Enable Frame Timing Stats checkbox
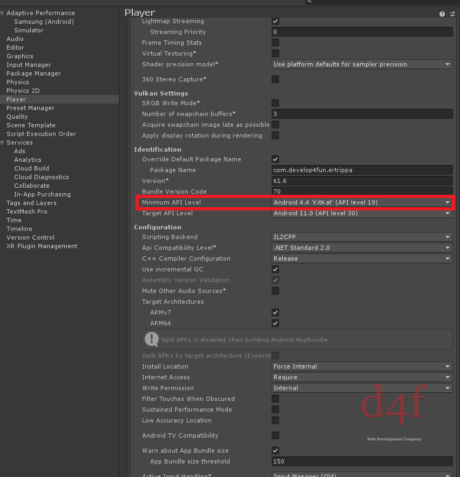460x477 pixels. click(275, 43)
